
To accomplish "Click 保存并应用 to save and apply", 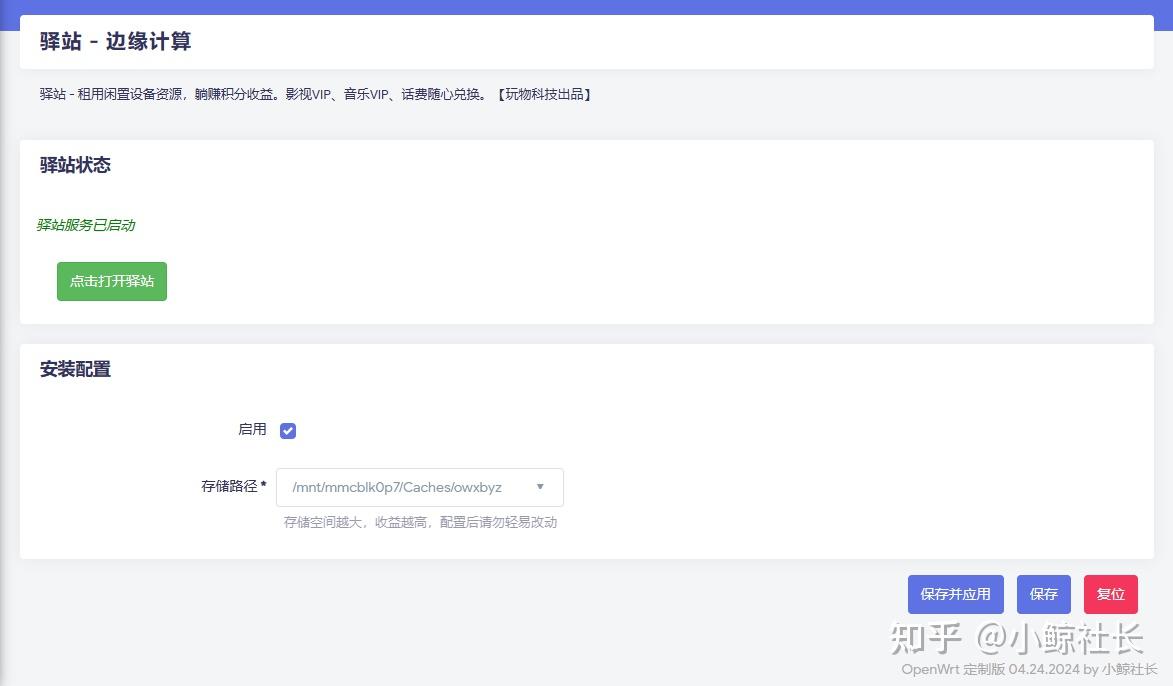I will click(x=955, y=593).
